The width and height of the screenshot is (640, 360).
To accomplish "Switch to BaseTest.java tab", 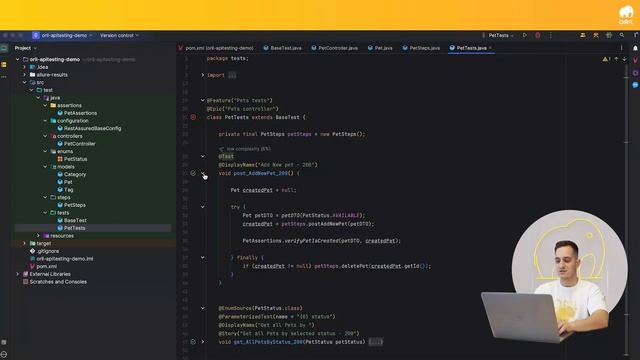I will (282, 48).
